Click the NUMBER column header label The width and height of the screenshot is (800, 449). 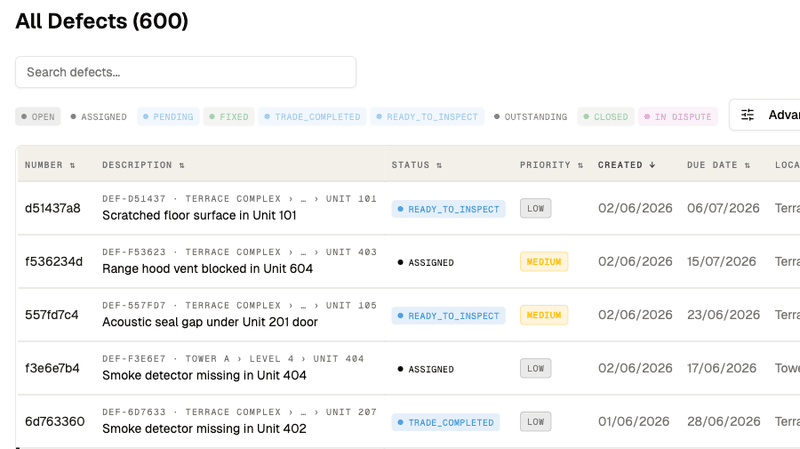43,165
